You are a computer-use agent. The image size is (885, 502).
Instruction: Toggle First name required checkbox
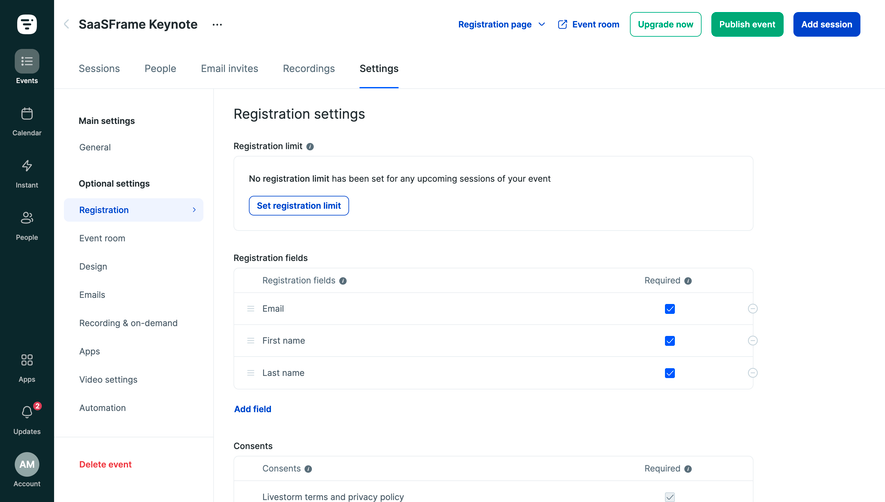[x=669, y=341]
